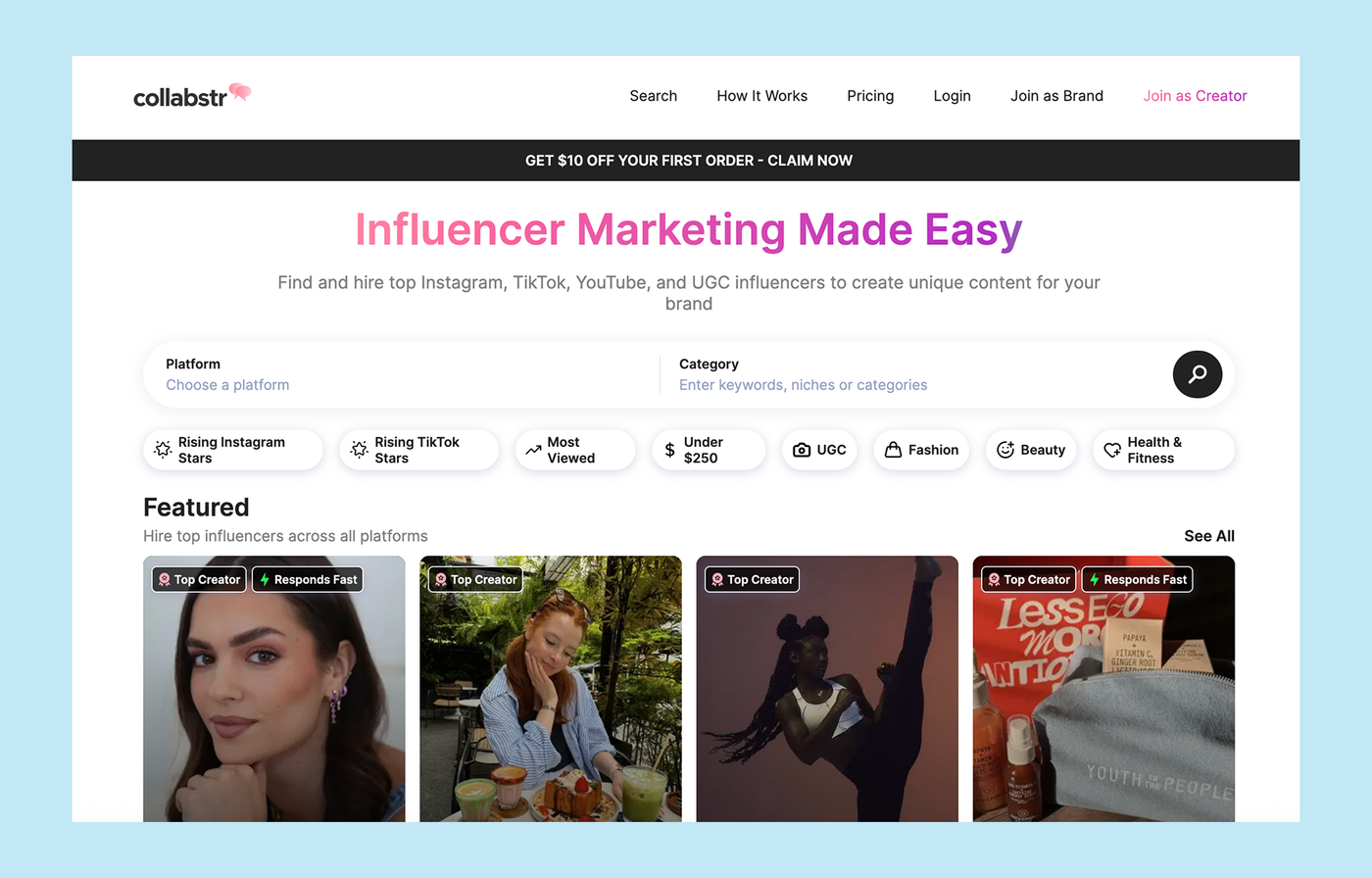Choose the Most Viewed trending chip
This screenshot has height=878, width=1372.
pos(575,450)
